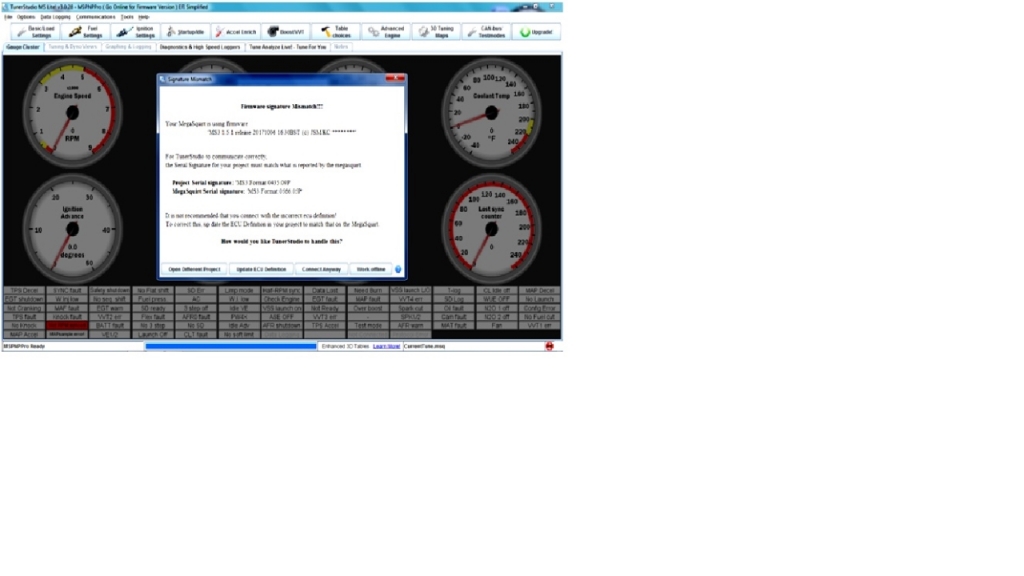Open the Options menu
This screenshot has height=576, width=1024.
pos(26,17)
